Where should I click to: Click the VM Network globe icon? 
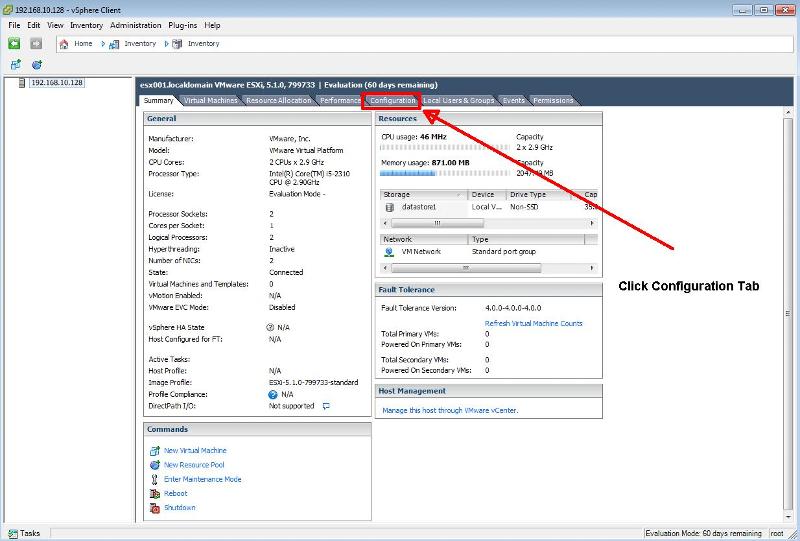pos(389,252)
